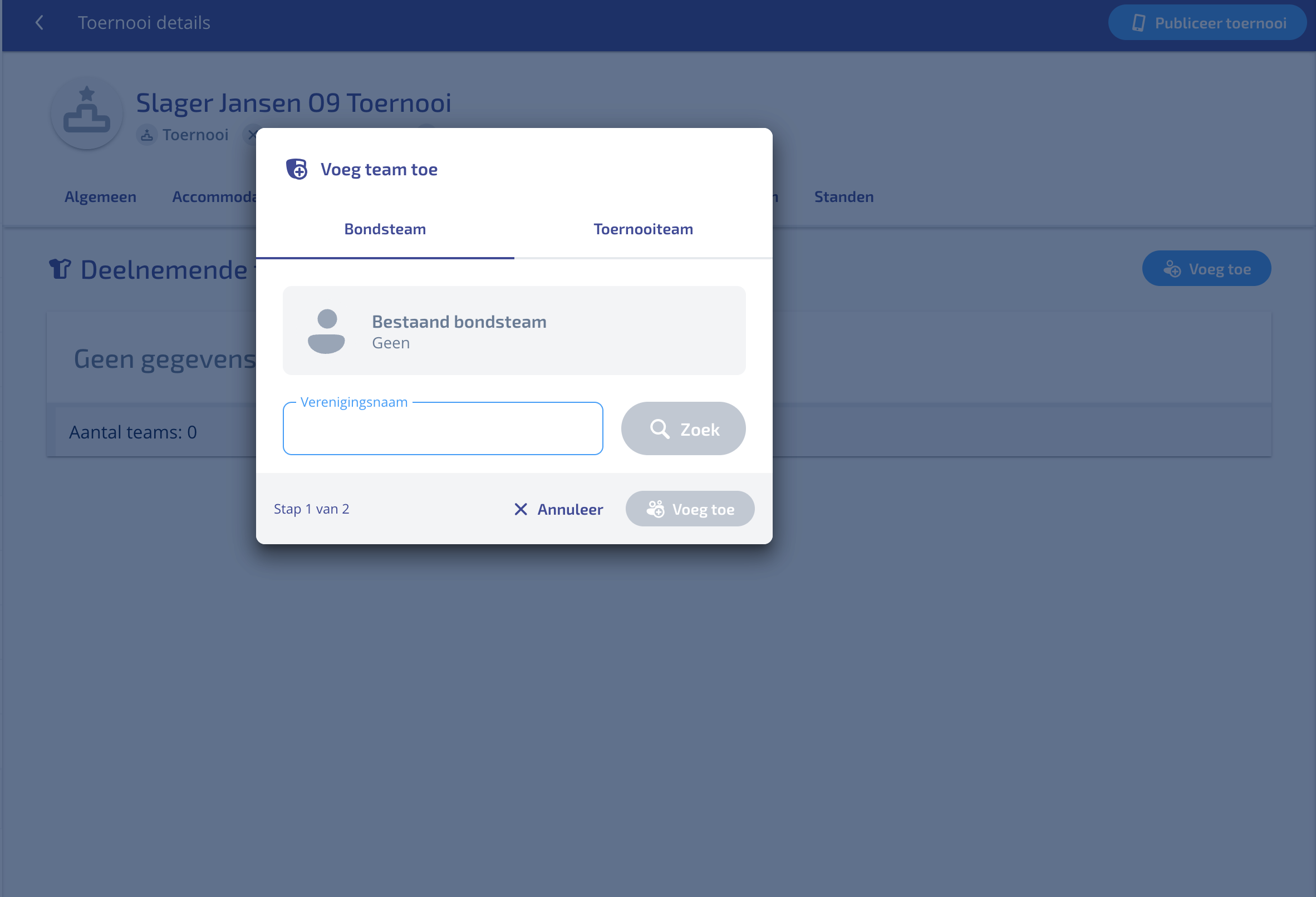1316x897 pixels.
Task: Switch to the Toernooiteam tab
Action: point(643,229)
